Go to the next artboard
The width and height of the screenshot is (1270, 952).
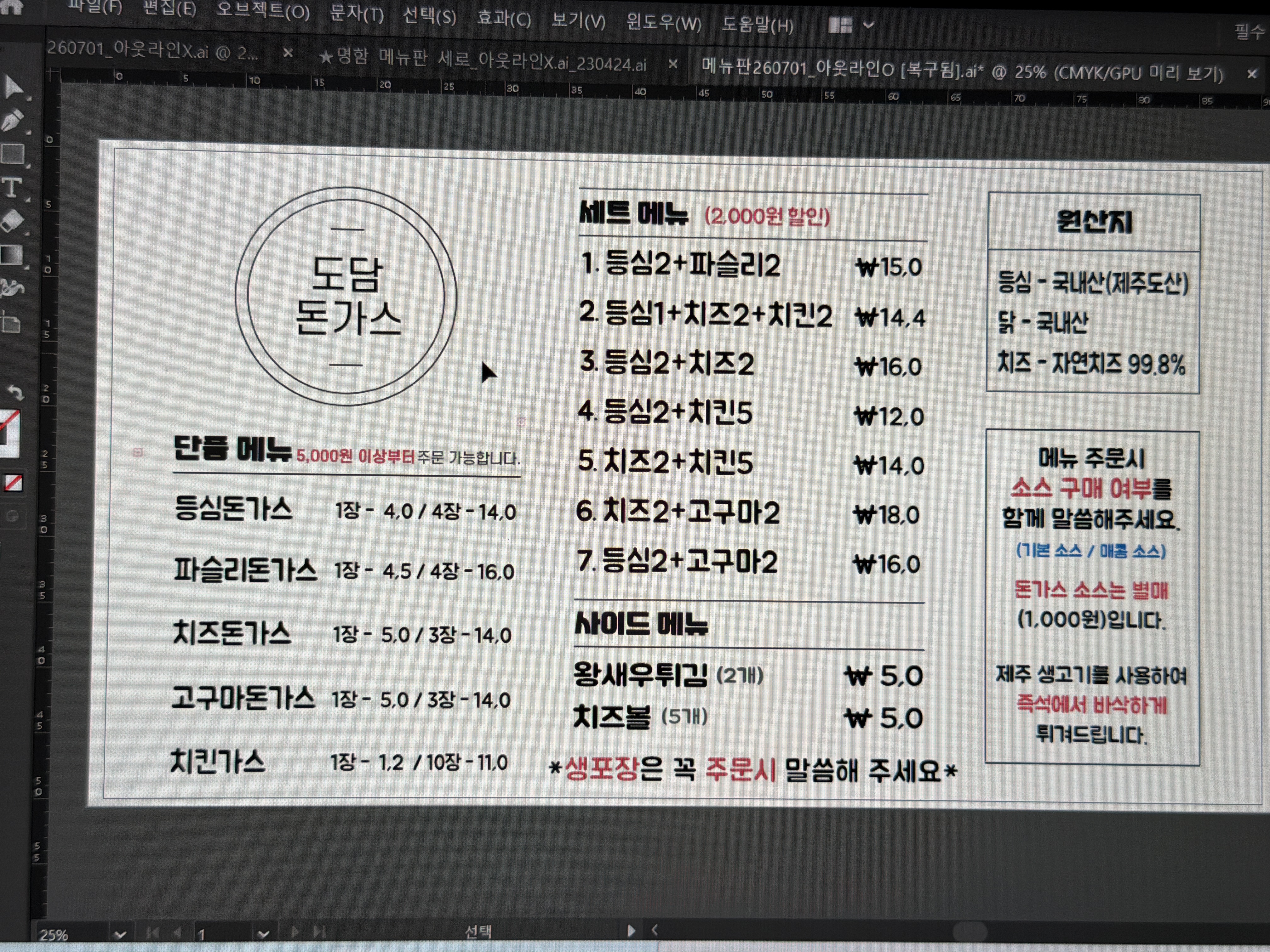(x=295, y=931)
